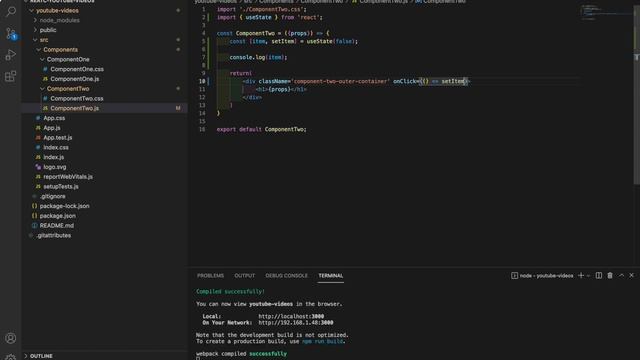Open the new terminal dropdown arrow
Image resolution: width=640 pixels, height=360 pixels.
click(x=588, y=276)
